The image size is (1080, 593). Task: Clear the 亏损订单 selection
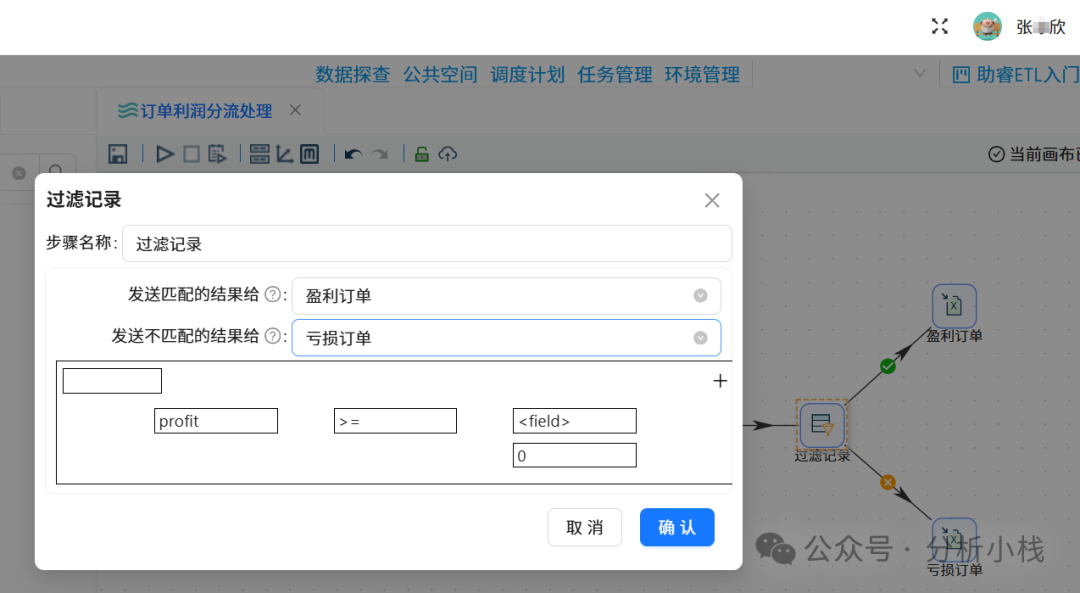click(700, 337)
